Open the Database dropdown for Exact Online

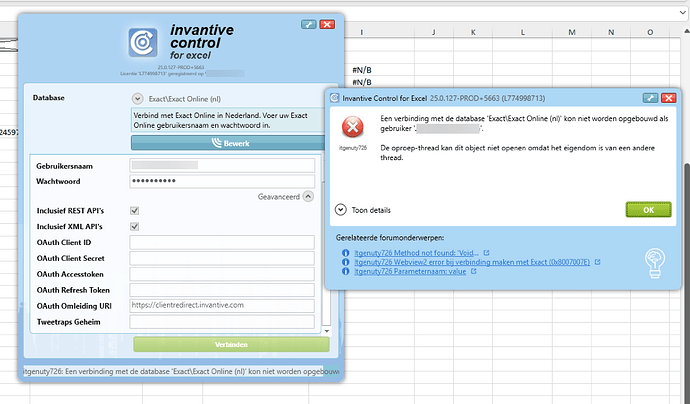pos(137,99)
